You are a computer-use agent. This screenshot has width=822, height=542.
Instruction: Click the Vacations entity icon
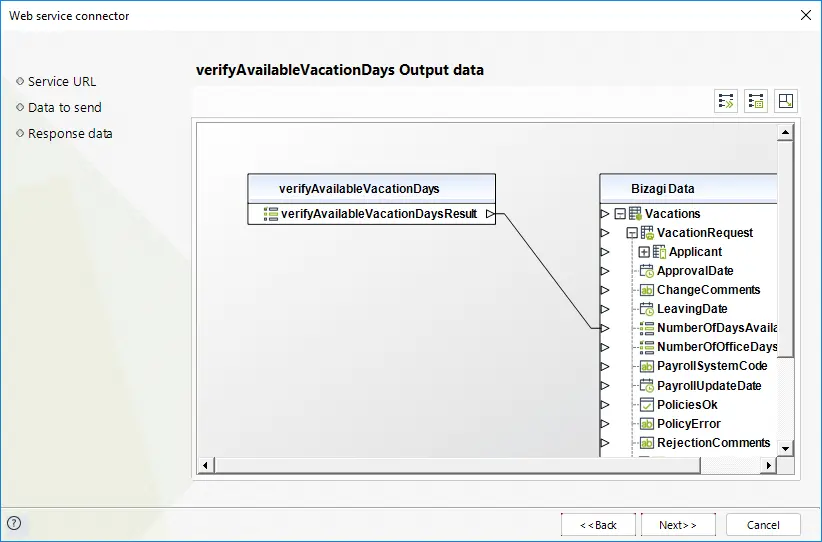click(635, 213)
